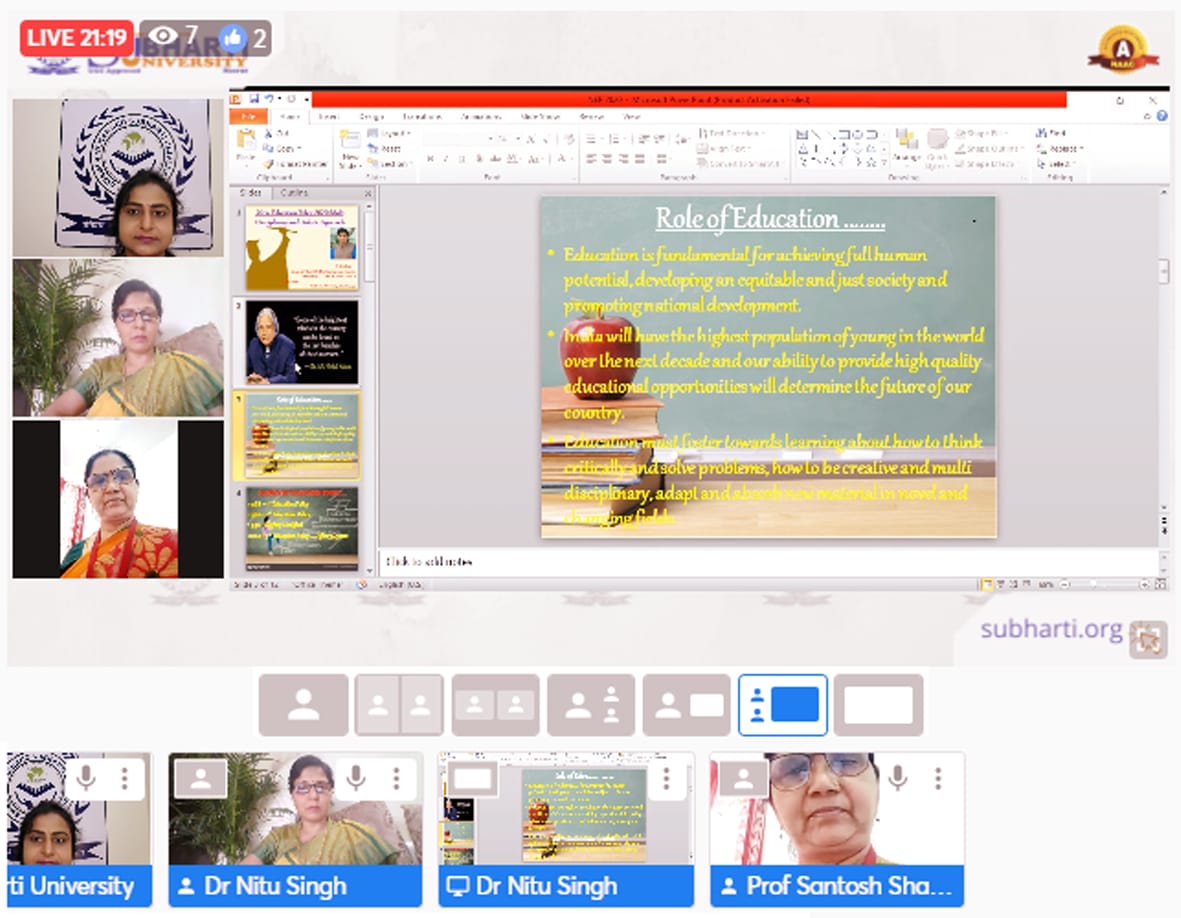
Task: Open three-dot menu on Subharti University tile
Action: (x=124, y=778)
